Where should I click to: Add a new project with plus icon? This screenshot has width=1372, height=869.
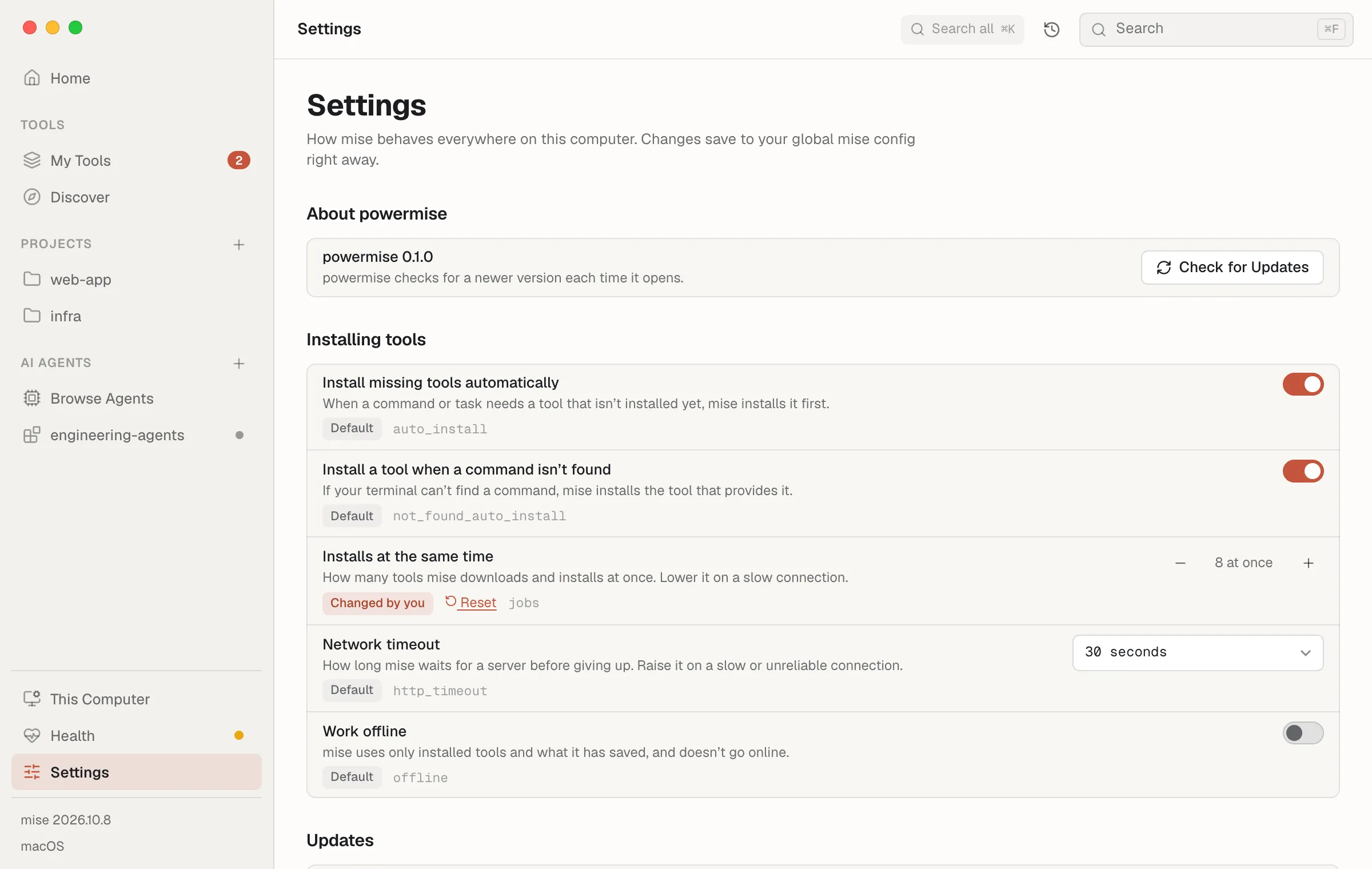point(239,245)
